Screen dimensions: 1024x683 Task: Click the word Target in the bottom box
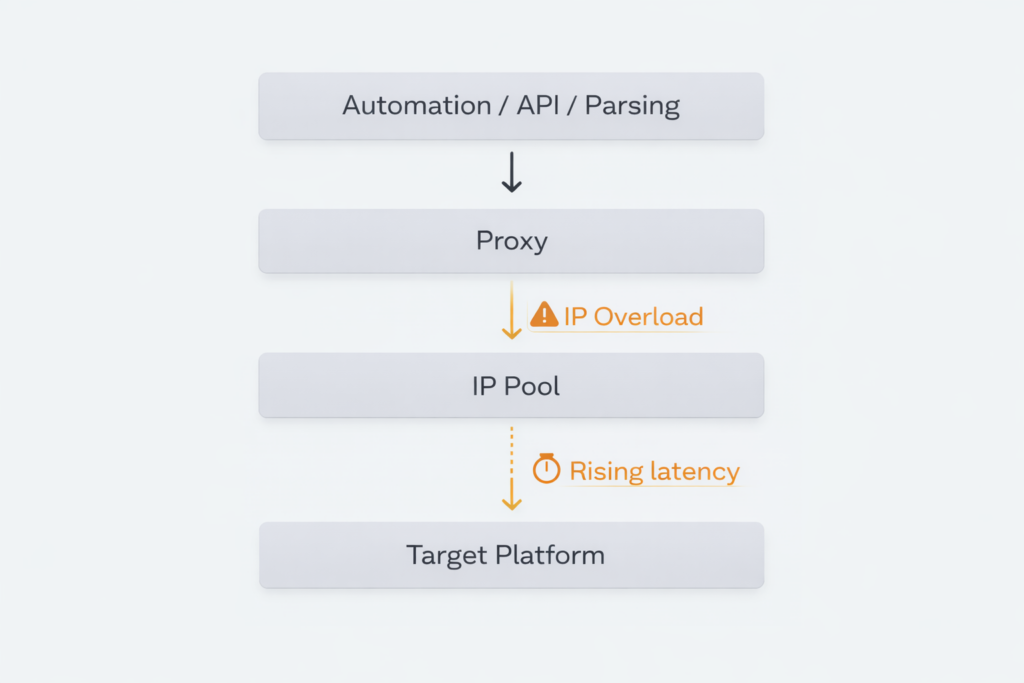pyautogui.click(x=445, y=555)
